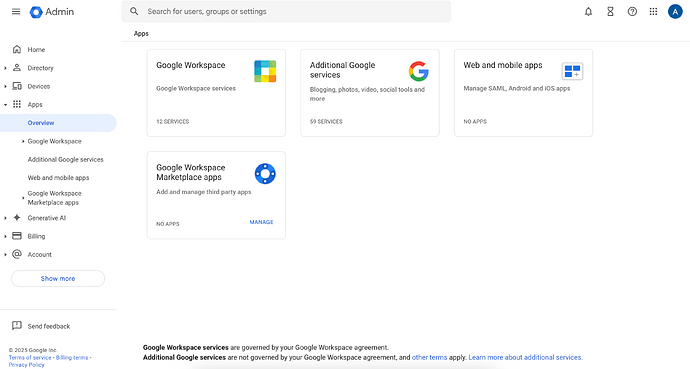690x369 pixels.
Task: Click MANAGE on Marketplace apps card
Action: click(x=261, y=222)
